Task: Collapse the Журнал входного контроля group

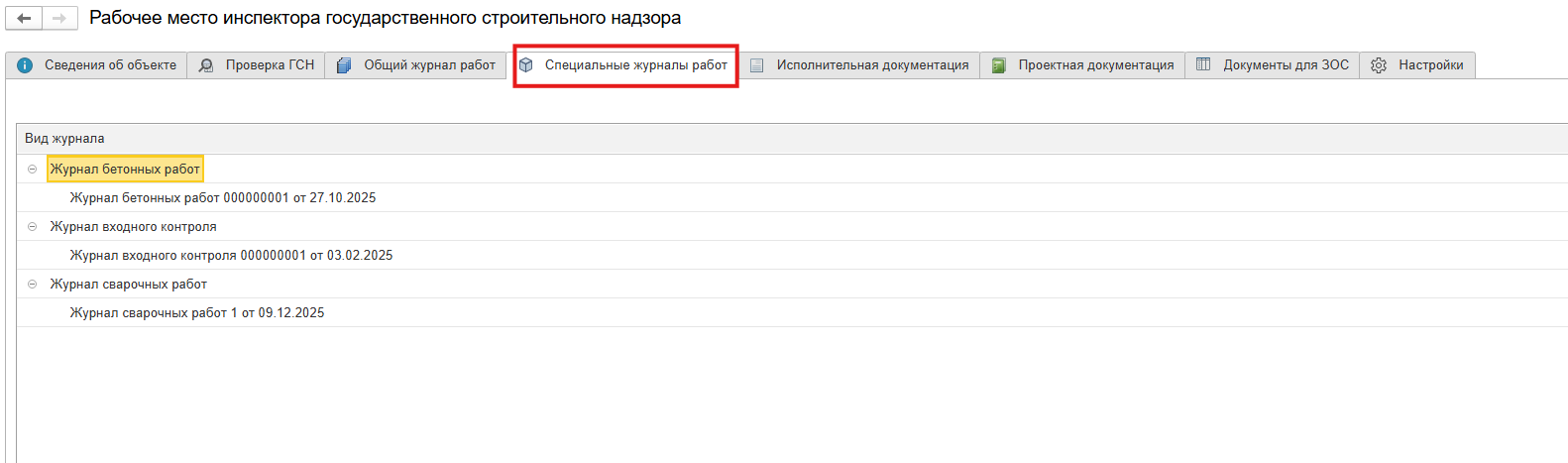Action: click(32, 227)
